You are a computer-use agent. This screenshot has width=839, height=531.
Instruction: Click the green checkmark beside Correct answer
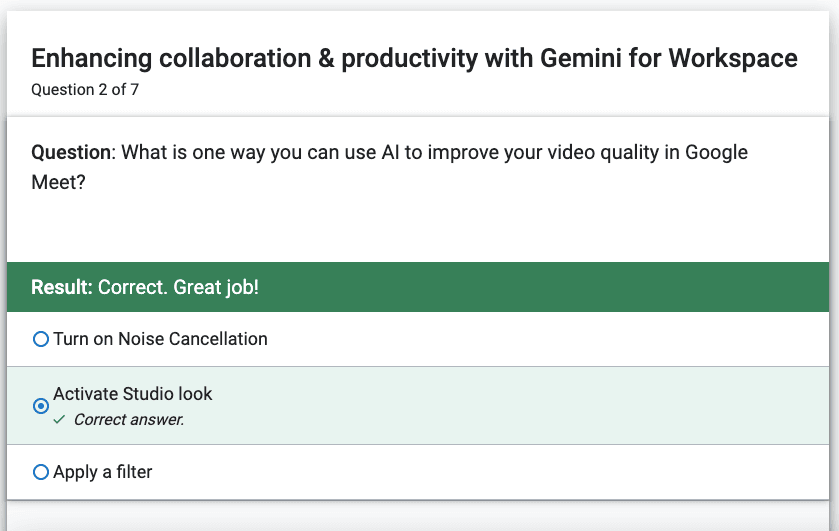pos(59,420)
